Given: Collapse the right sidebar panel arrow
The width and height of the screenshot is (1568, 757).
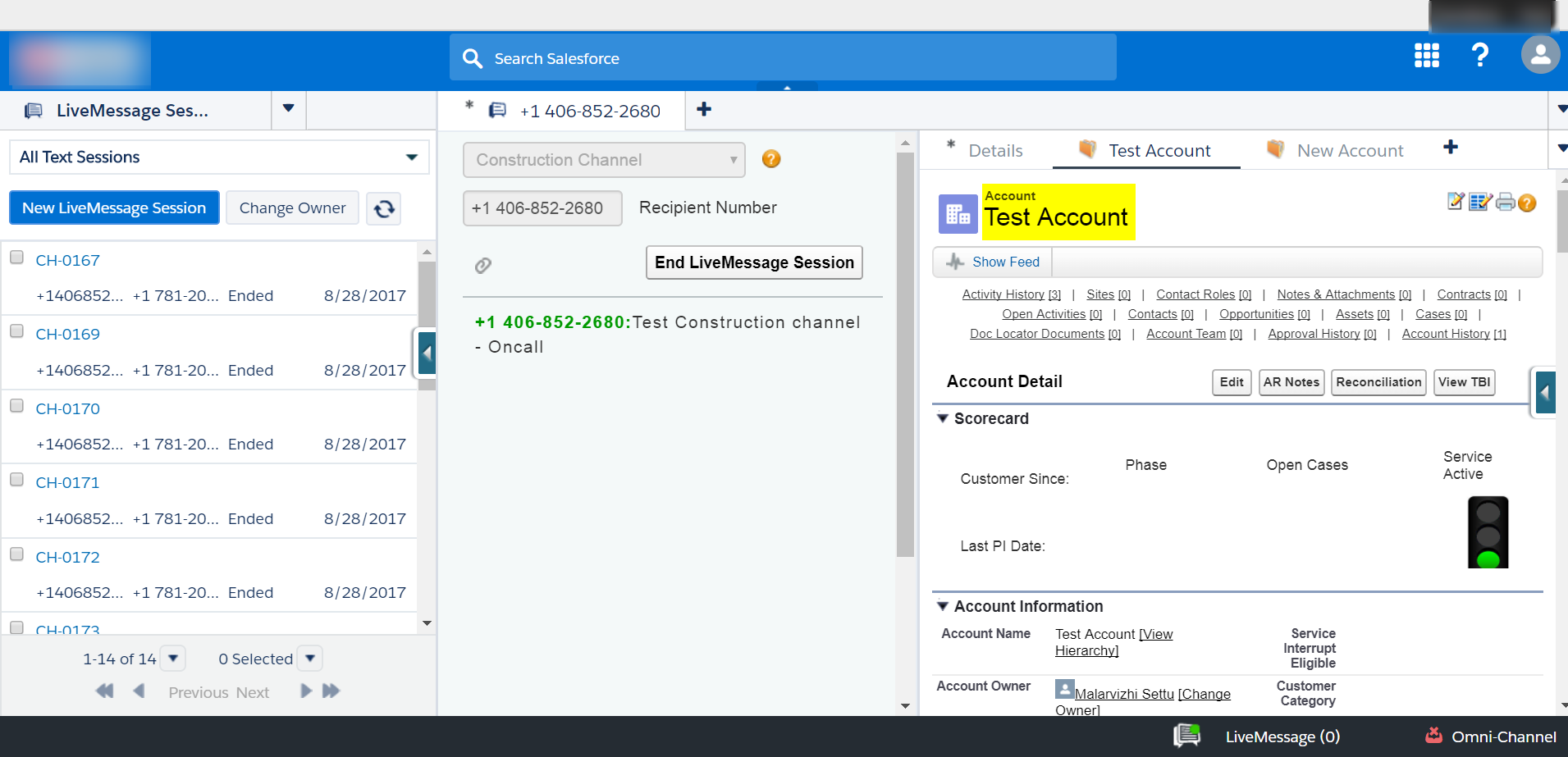Looking at the screenshot, I should click(1545, 393).
